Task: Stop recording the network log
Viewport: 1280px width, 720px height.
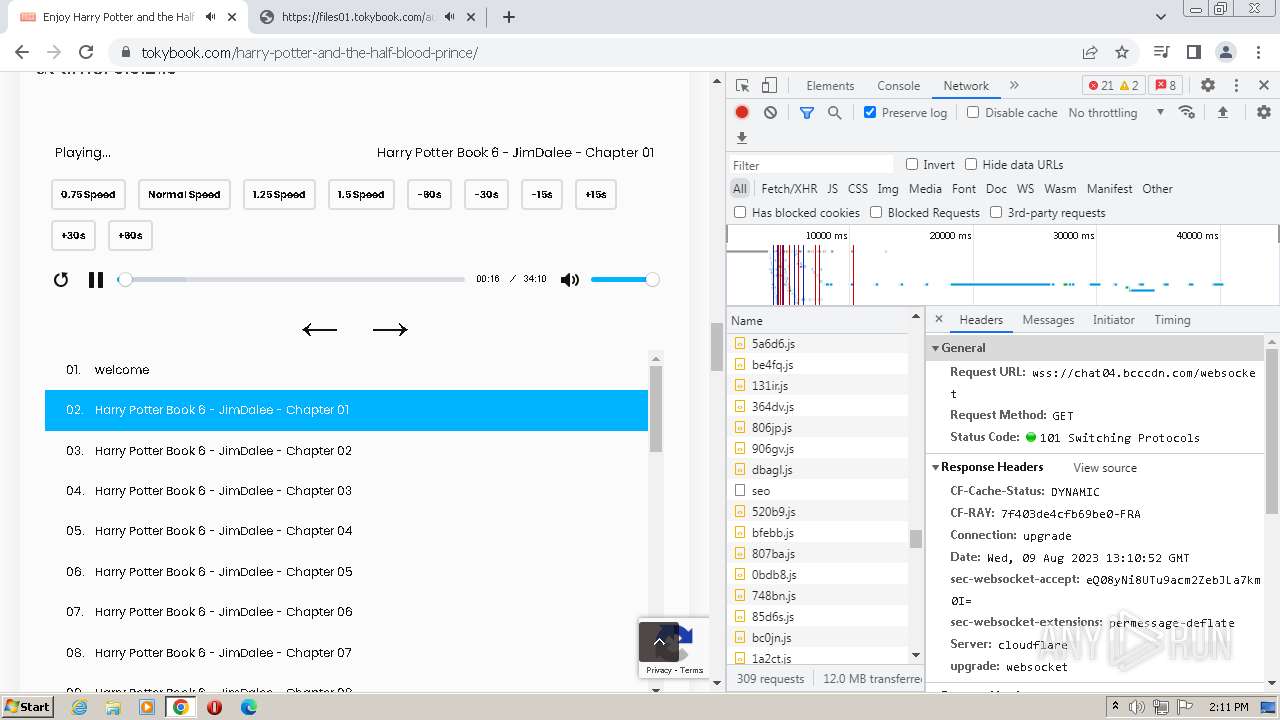Action: 742,113
